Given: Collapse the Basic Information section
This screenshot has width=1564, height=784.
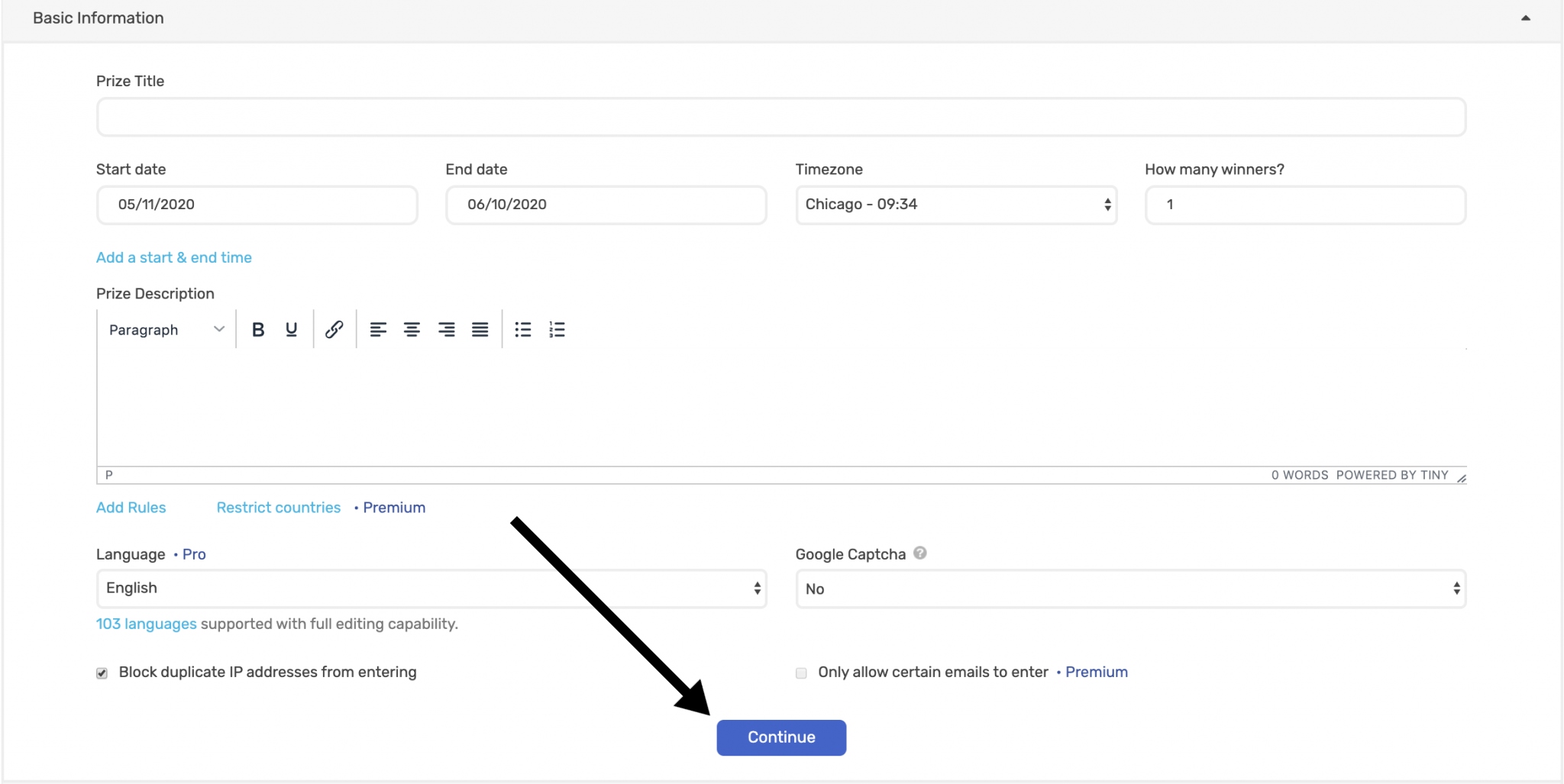Looking at the screenshot, I should point(1524,17).
